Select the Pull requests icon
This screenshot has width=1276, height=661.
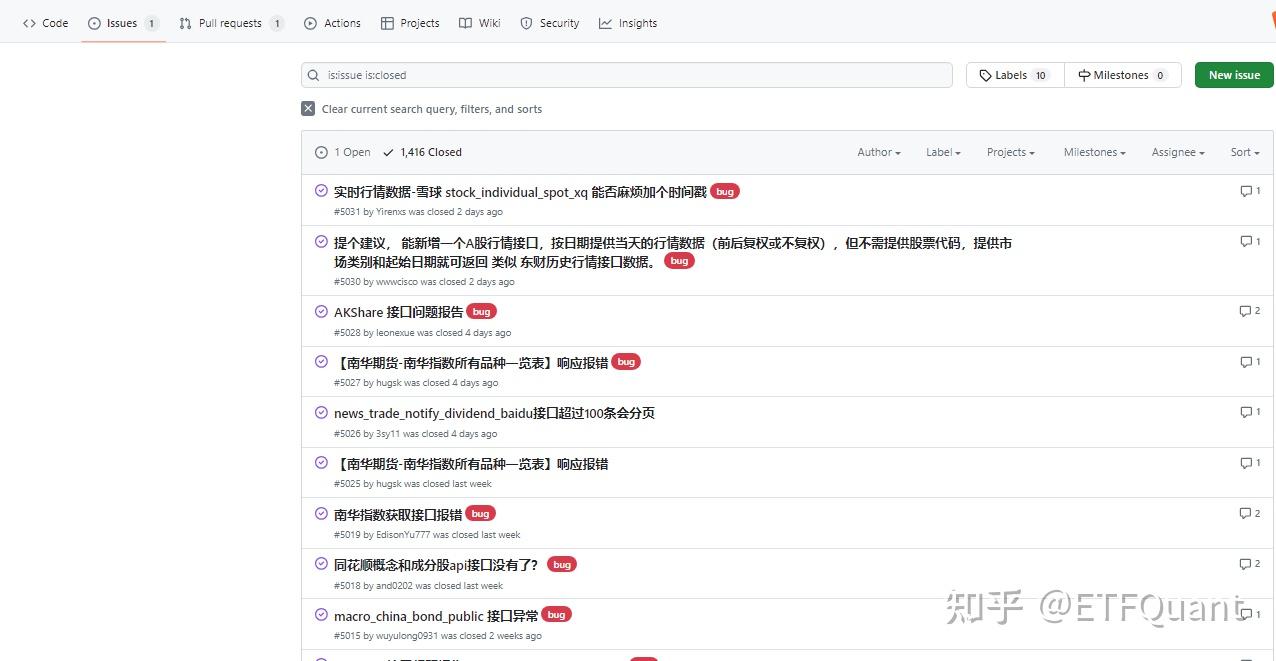click(x=184, y=22)
